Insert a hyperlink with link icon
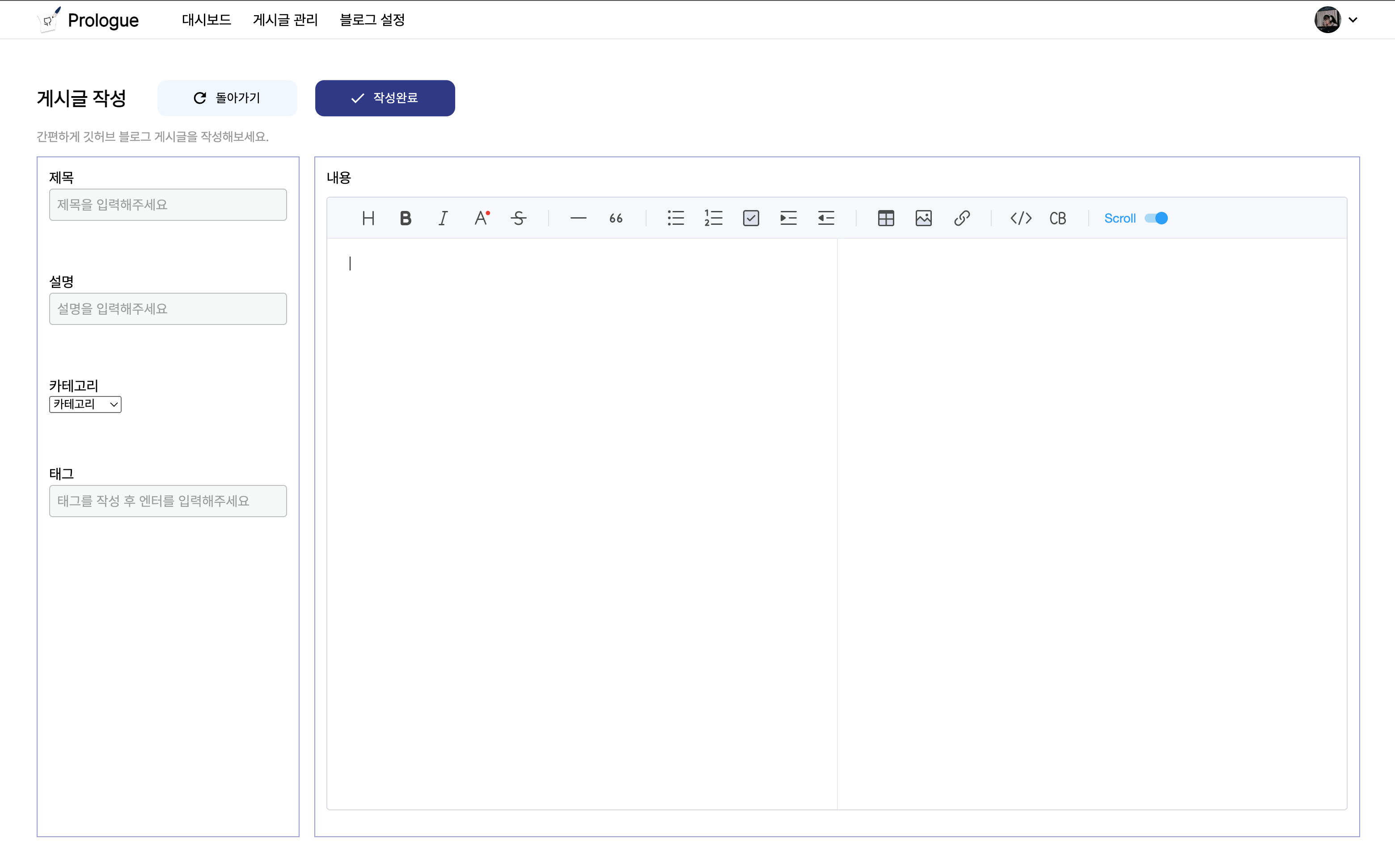The image size is (1395, 868). point(961,218)
